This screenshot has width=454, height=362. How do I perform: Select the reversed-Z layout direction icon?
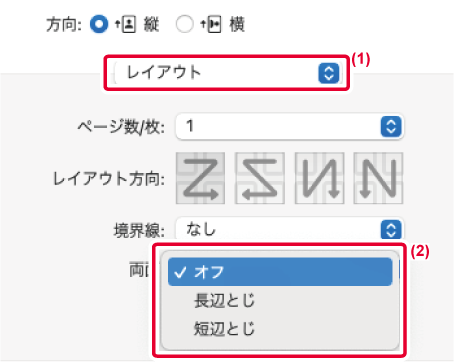260,178
